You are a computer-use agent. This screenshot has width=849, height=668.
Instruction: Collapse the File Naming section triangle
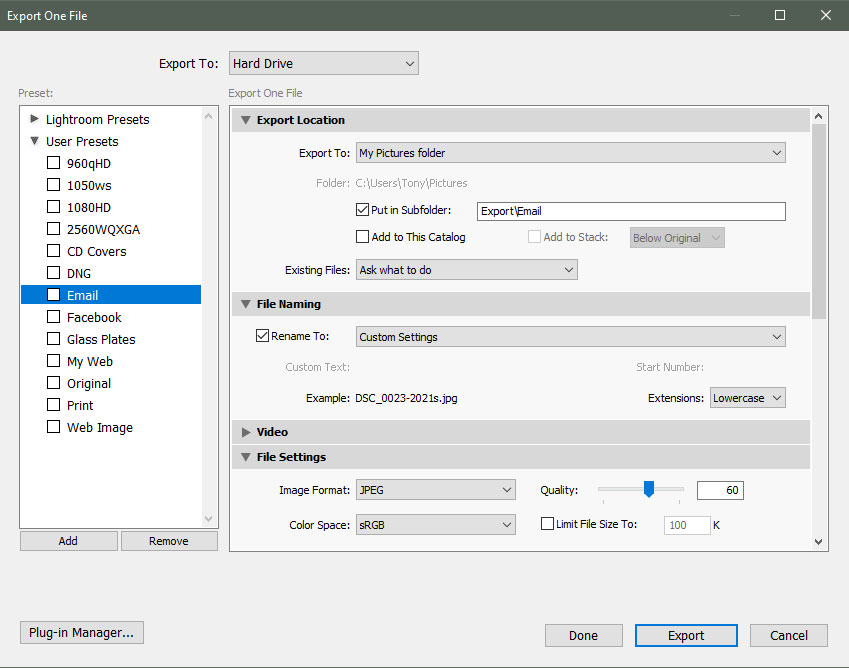tap(246, 304)
